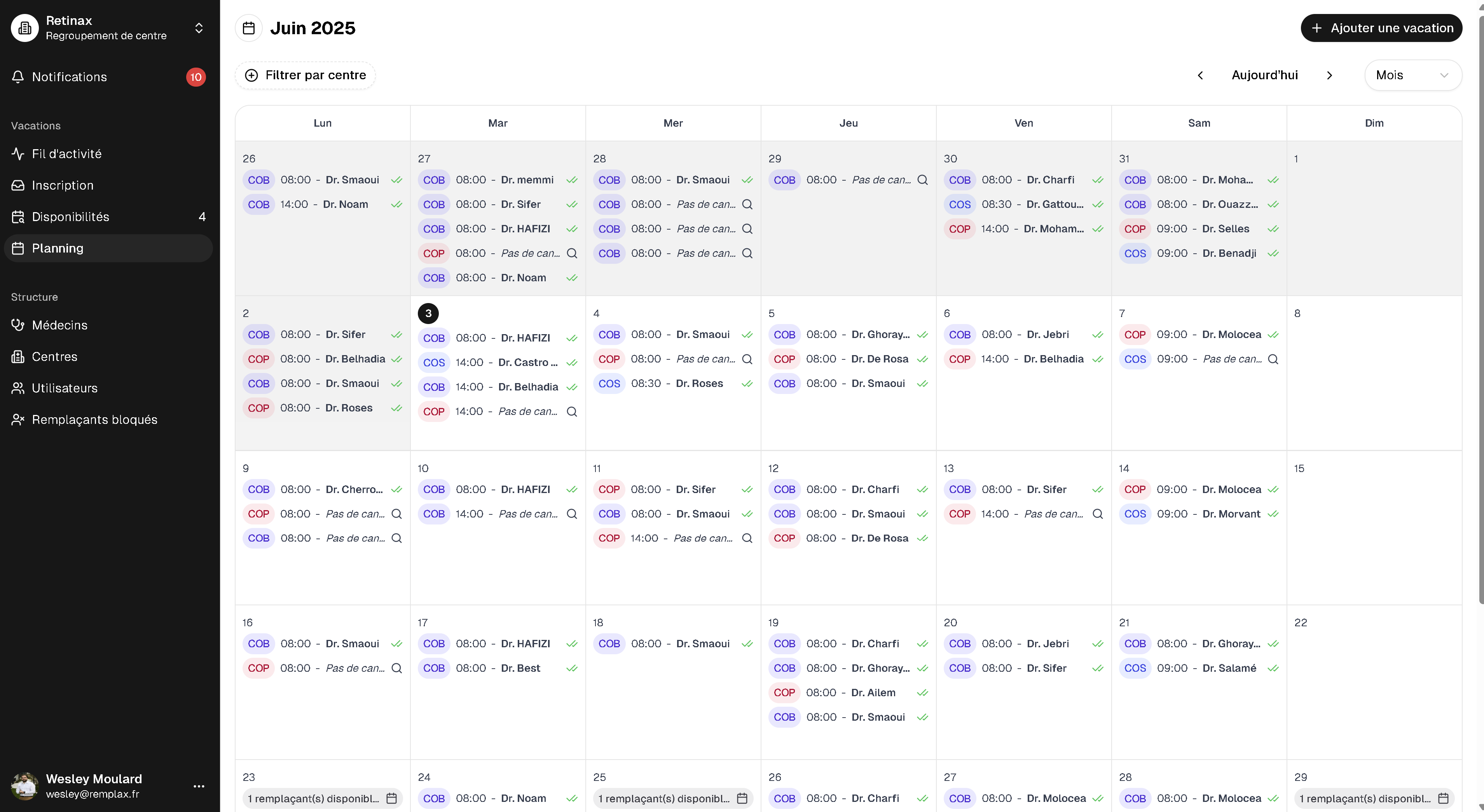Open Dr. Cherro COB vacation on June 9
This screenshot has width=1484, height=812.
coord(323,490)
